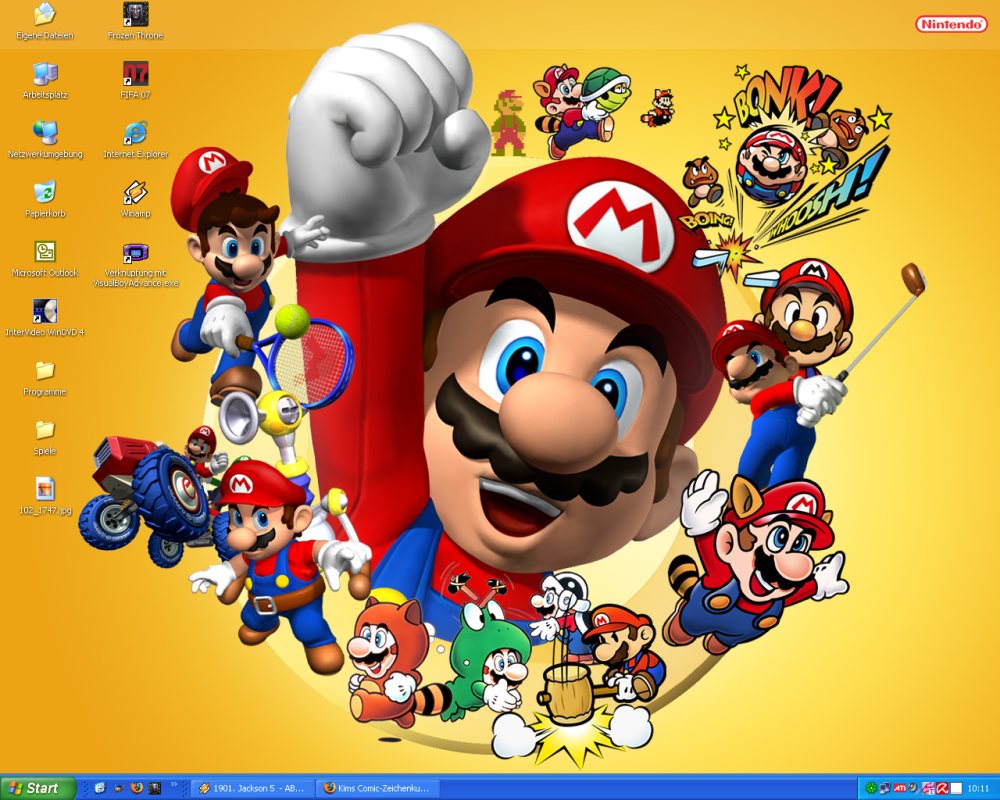
Task: Switch to Kims Comic-Zeichenkurs Firefox window
Action: coord(377,788)
